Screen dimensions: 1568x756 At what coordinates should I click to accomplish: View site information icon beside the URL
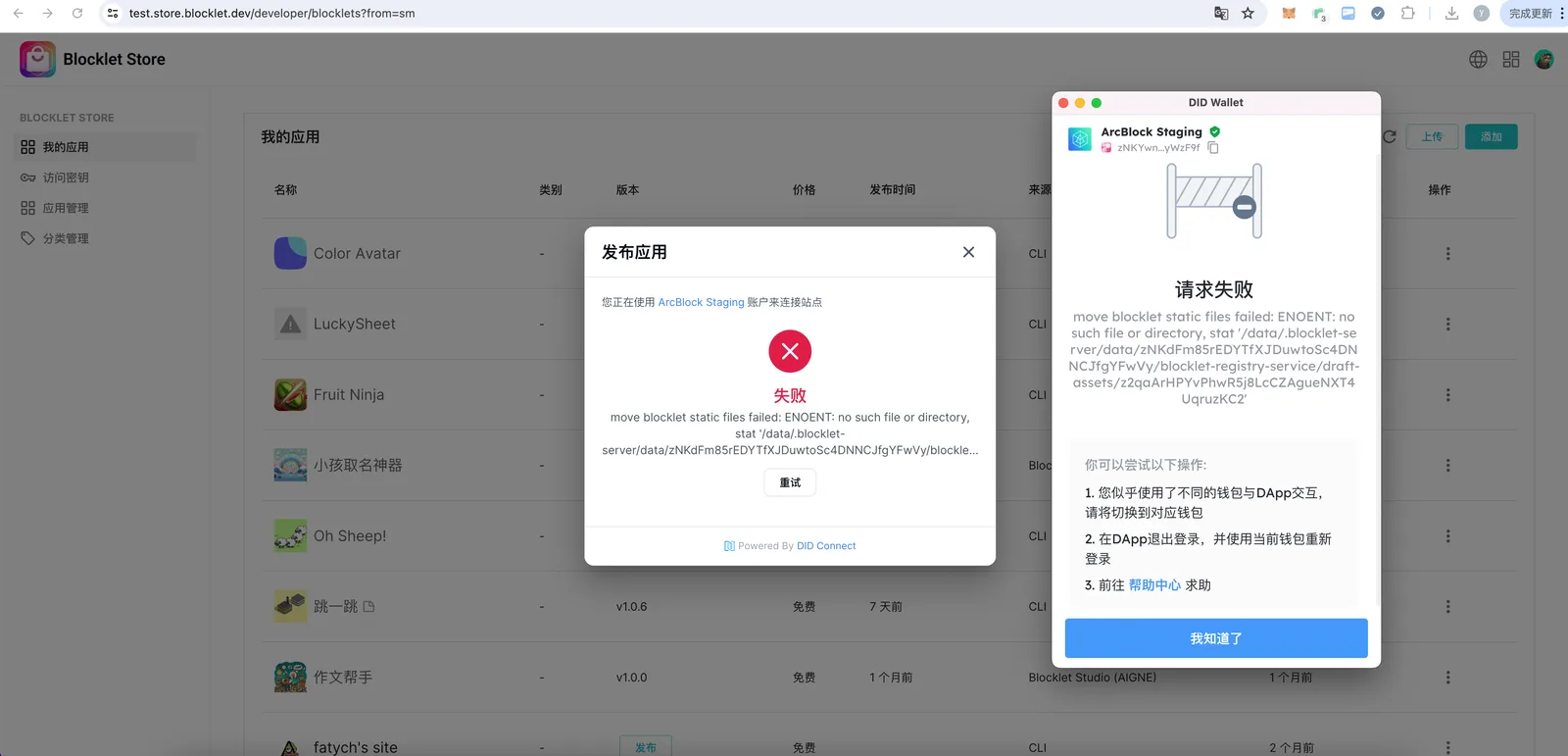(x=113, y=14)
